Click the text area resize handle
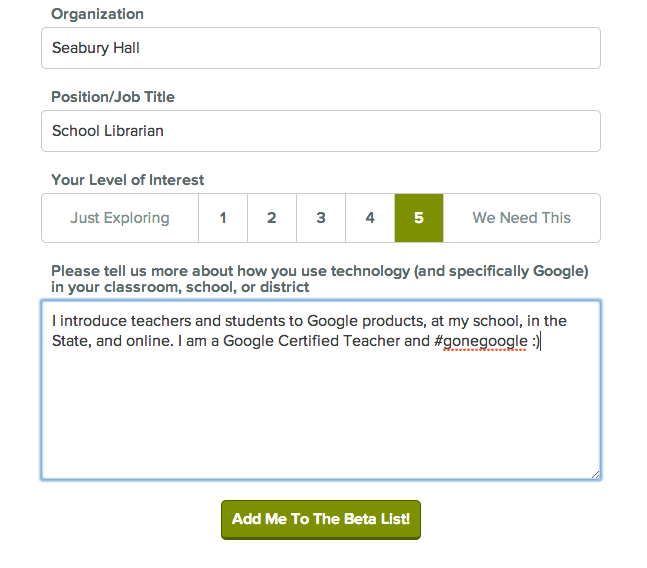The width and height of the screenshot is (647, 568). pyautogui.click(x=595, y=475)
